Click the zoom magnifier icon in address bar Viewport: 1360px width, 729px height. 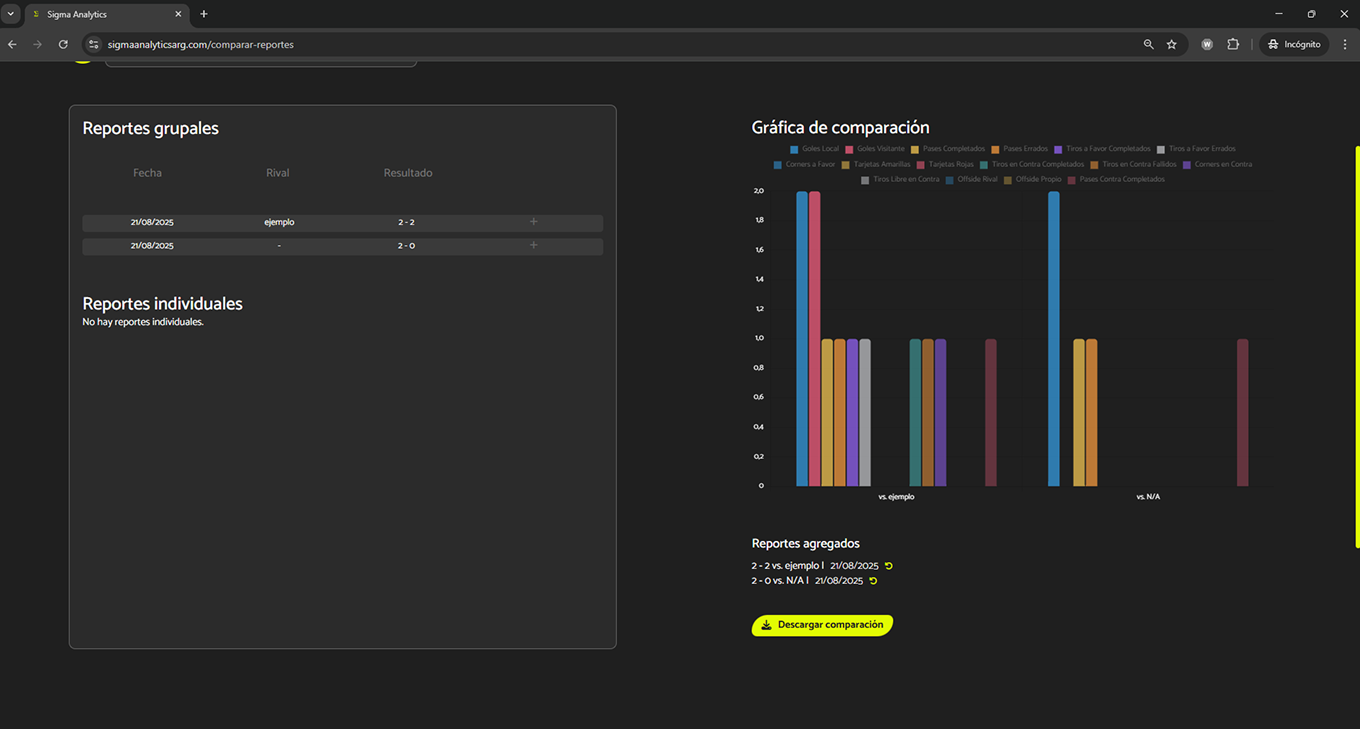click(x=1148, y=44)
